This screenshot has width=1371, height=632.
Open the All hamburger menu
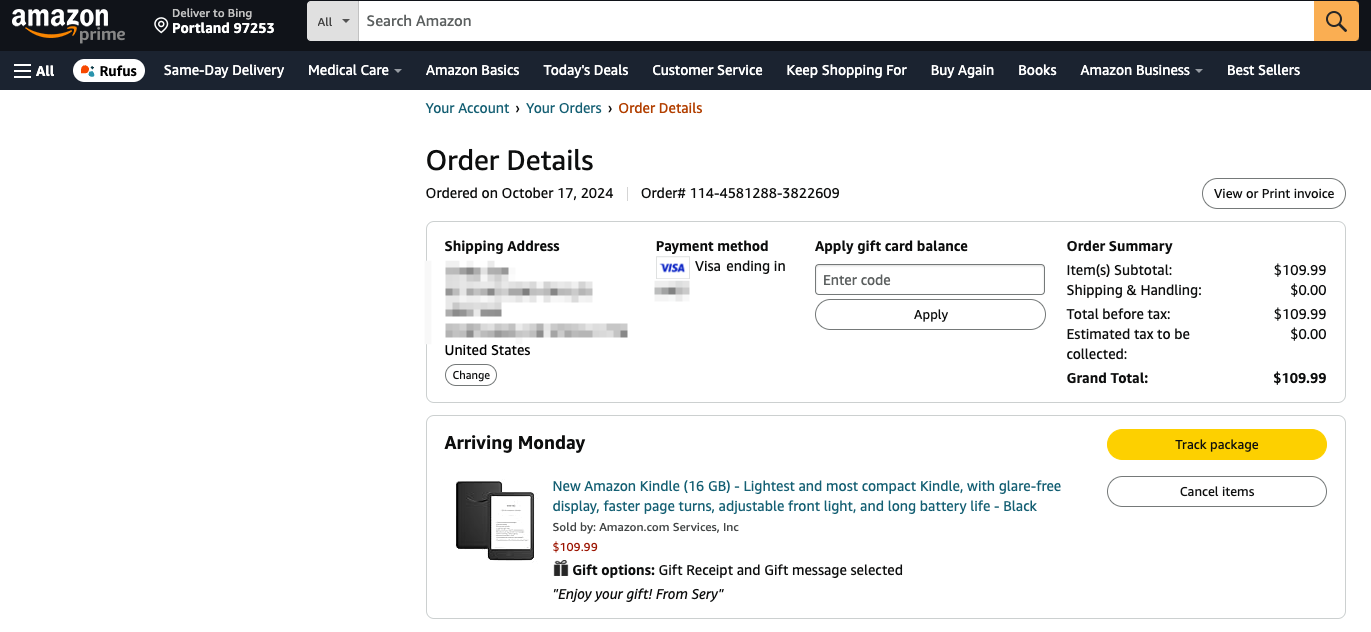[34, 71]
